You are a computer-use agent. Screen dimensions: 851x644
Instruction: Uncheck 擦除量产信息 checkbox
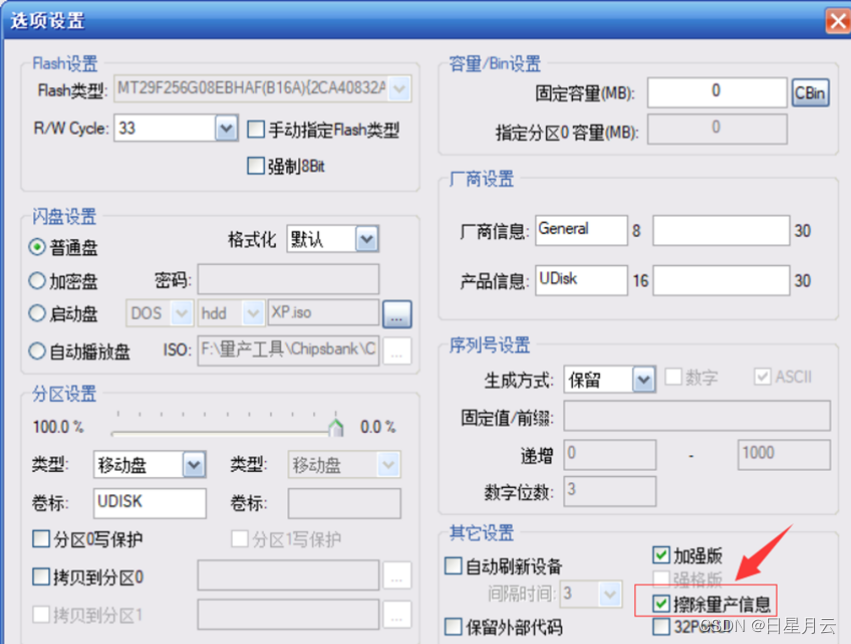point(661,603)
